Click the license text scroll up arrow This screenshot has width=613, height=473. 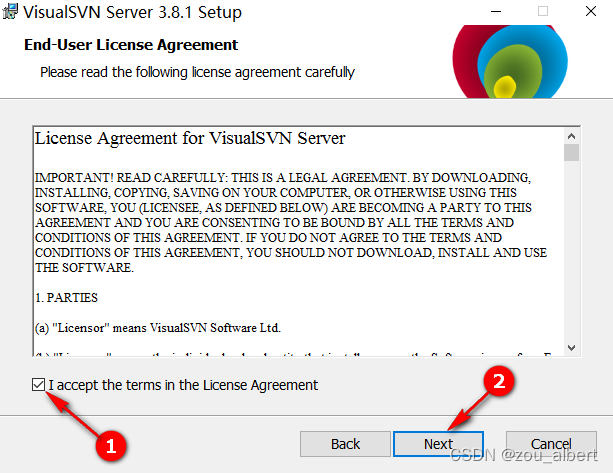[x=571, y=136]
